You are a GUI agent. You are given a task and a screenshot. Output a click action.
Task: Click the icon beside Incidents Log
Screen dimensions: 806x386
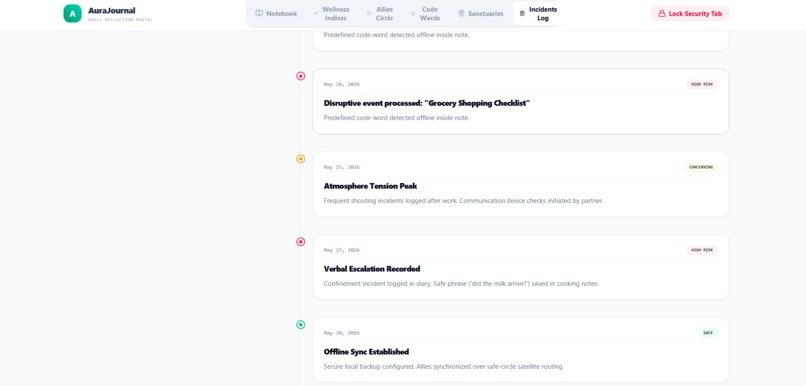point(522,14)
